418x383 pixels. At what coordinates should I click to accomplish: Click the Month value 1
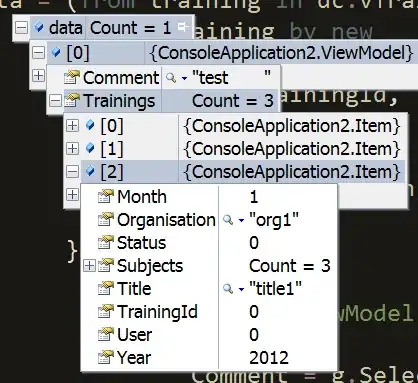[x=254, y=197]
